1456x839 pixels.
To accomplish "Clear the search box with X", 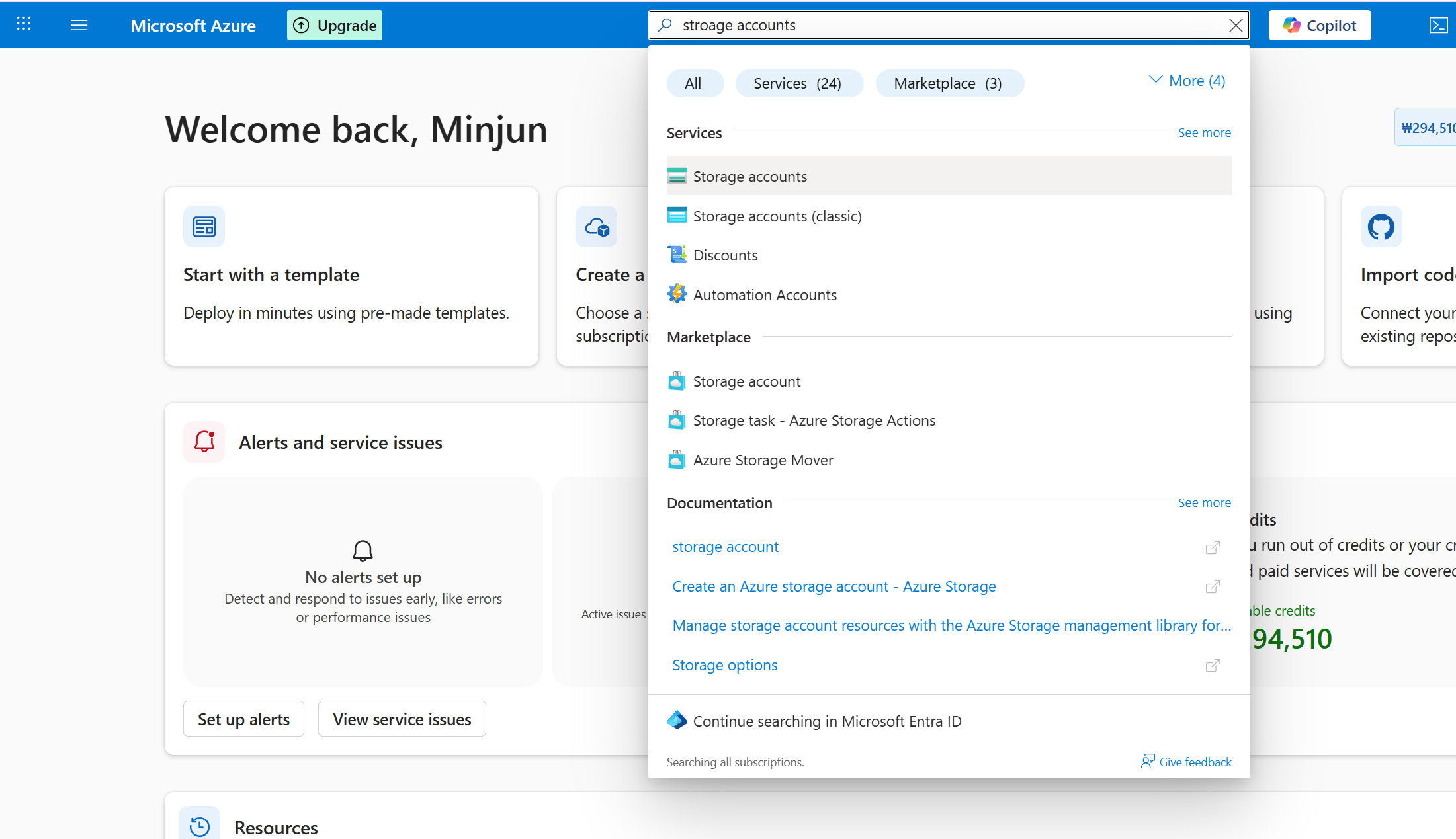I will pos(1235,25).
